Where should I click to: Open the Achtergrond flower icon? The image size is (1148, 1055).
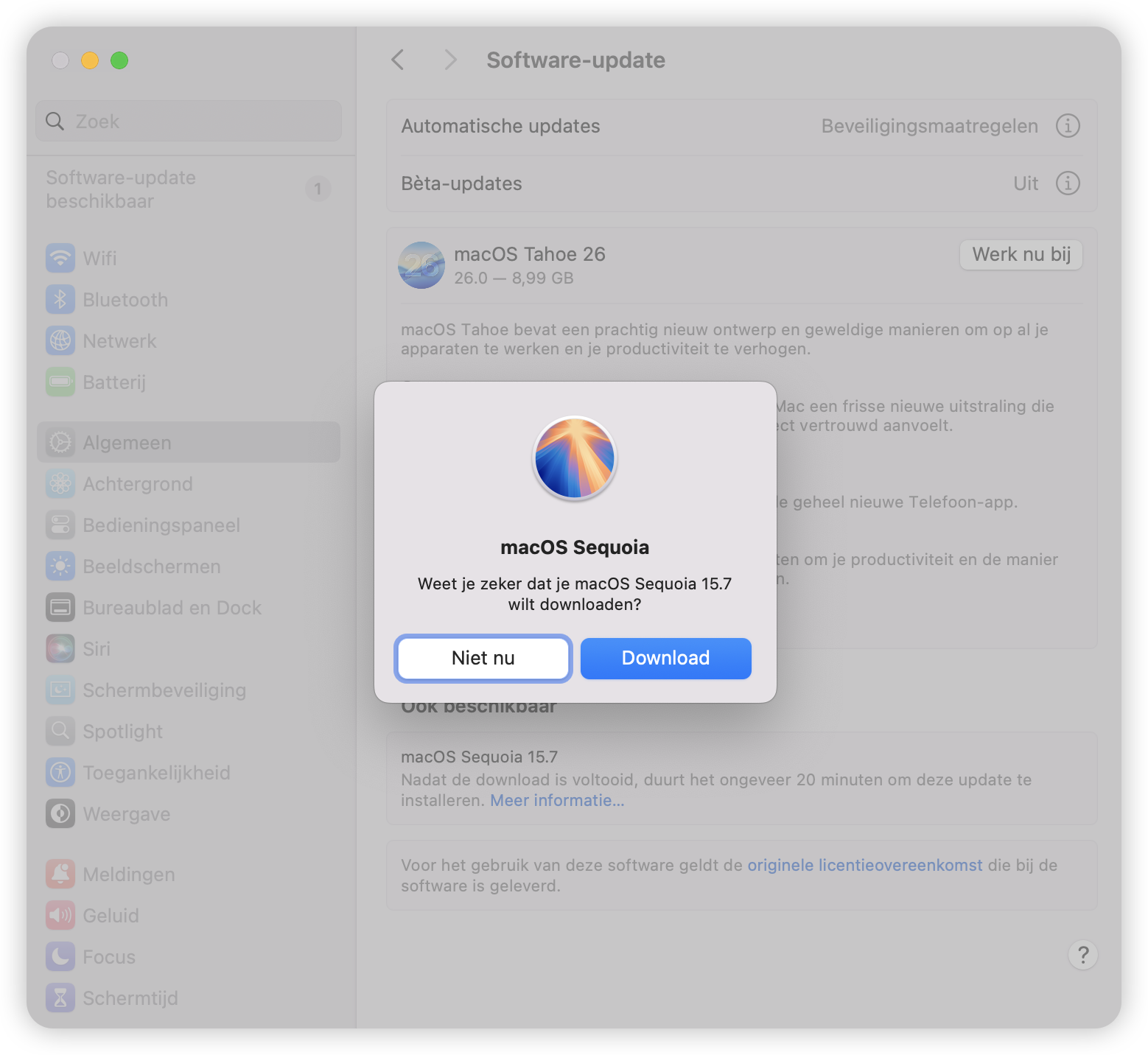(60, 484)
